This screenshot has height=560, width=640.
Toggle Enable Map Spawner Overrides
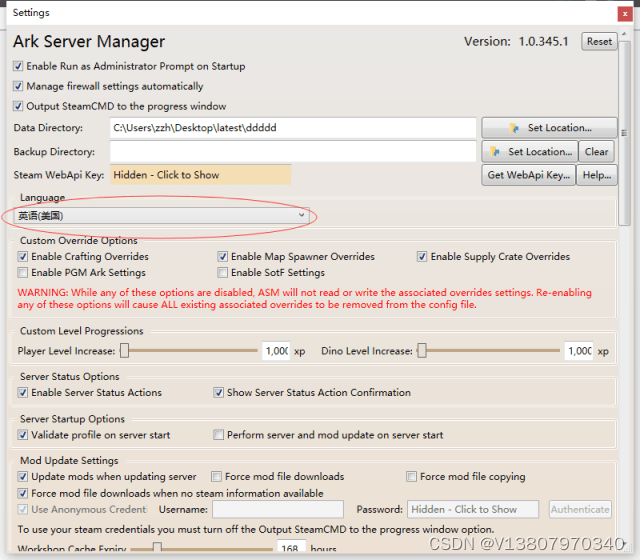(x=222, y=256)
